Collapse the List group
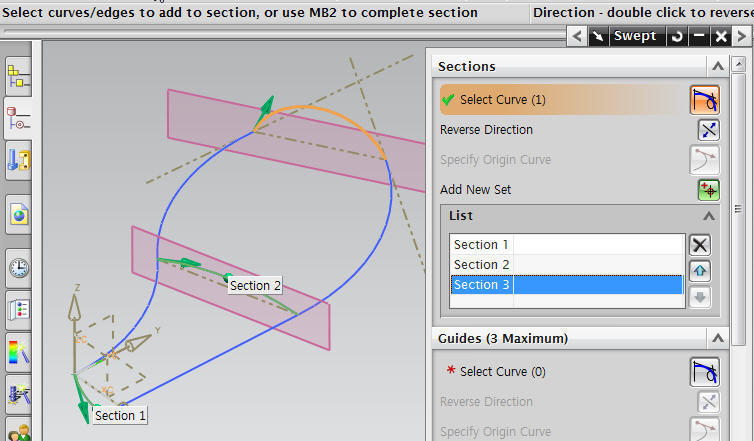The image size is (754, 441). pyautogui.click(x=709, y=216)
